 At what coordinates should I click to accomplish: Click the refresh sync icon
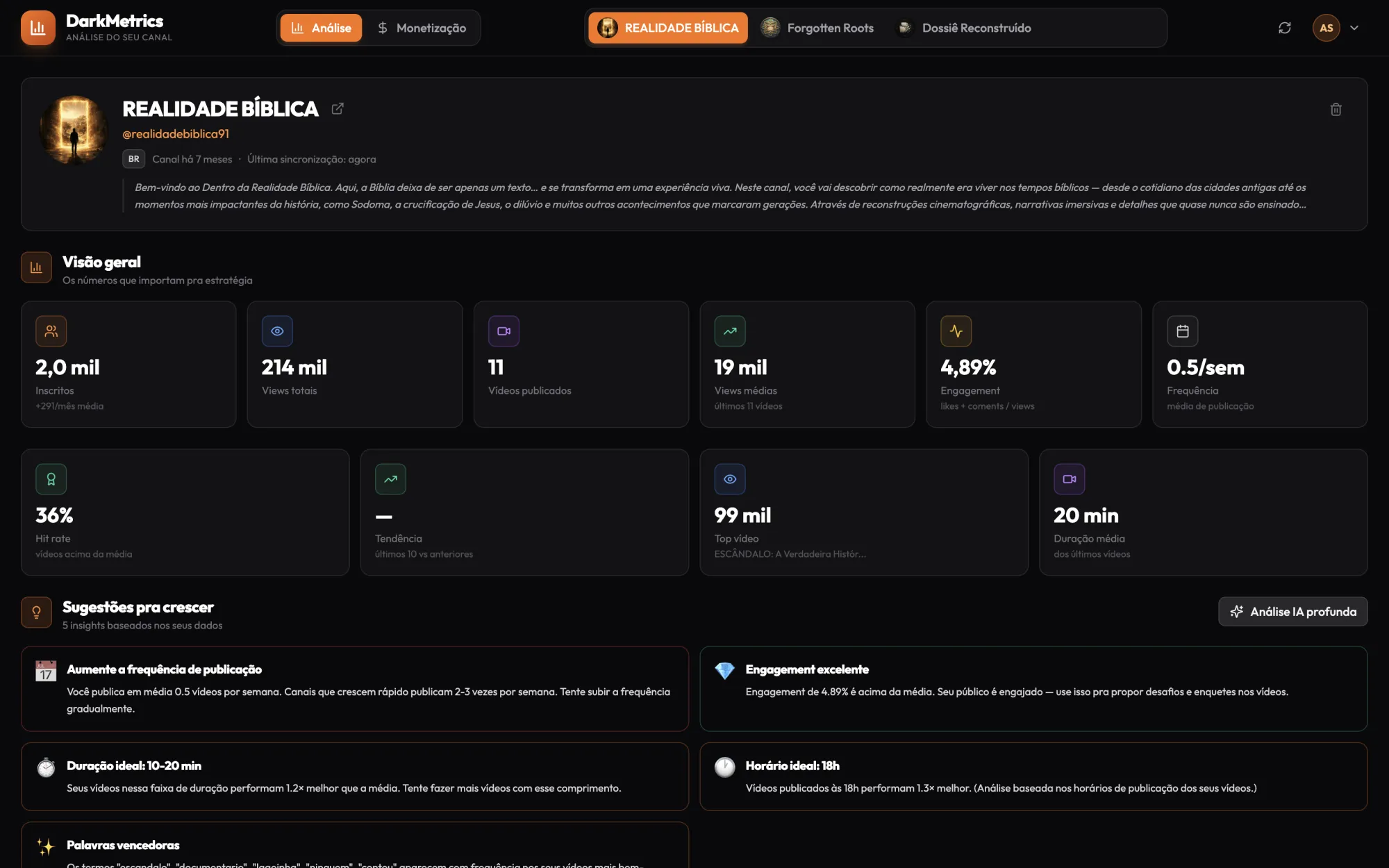[1285, 28]
